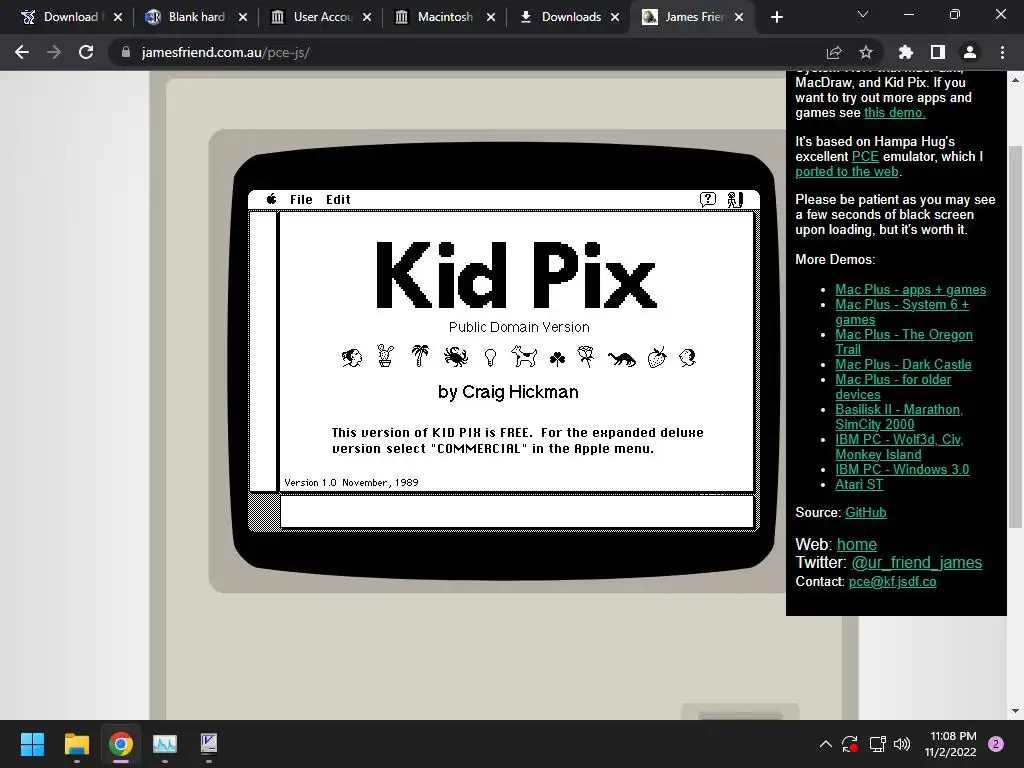
Task: Open IBM PC - Wolf3d, Civ, Monkey Island demo
Action: pos(899,447)
